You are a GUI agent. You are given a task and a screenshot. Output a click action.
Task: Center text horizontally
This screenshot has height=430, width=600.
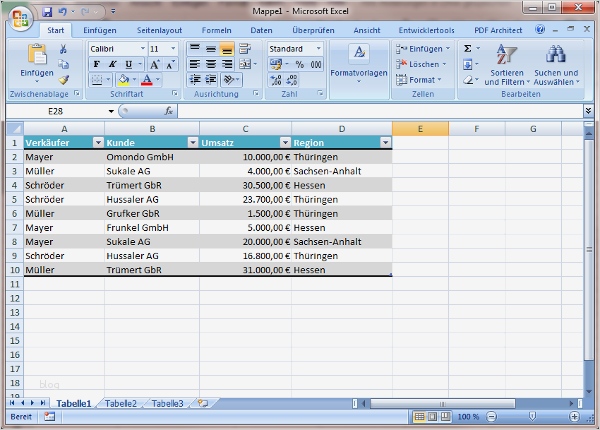pos(211,64)
